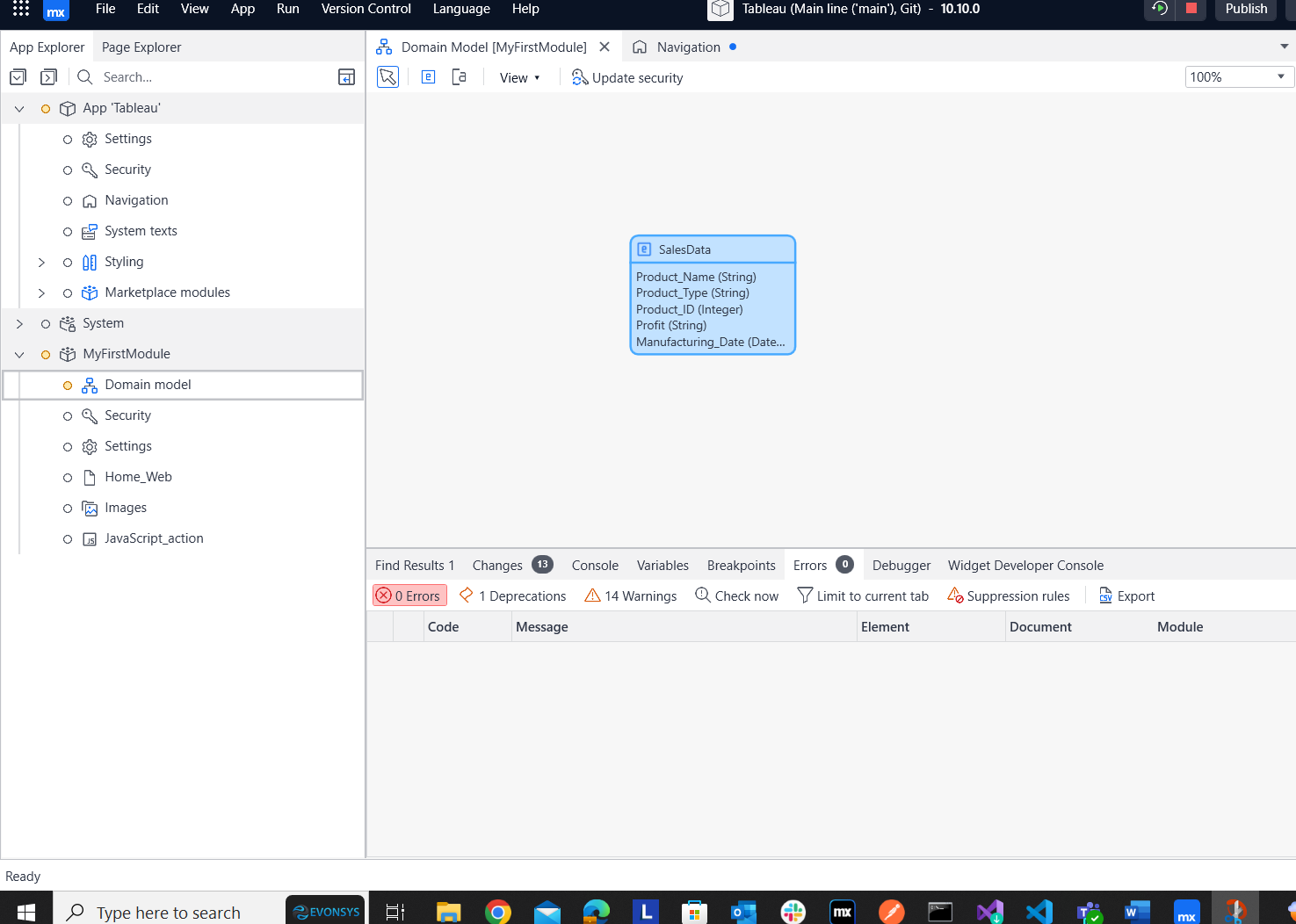Enable Limit to current tab filter

(x=864, y=596)
